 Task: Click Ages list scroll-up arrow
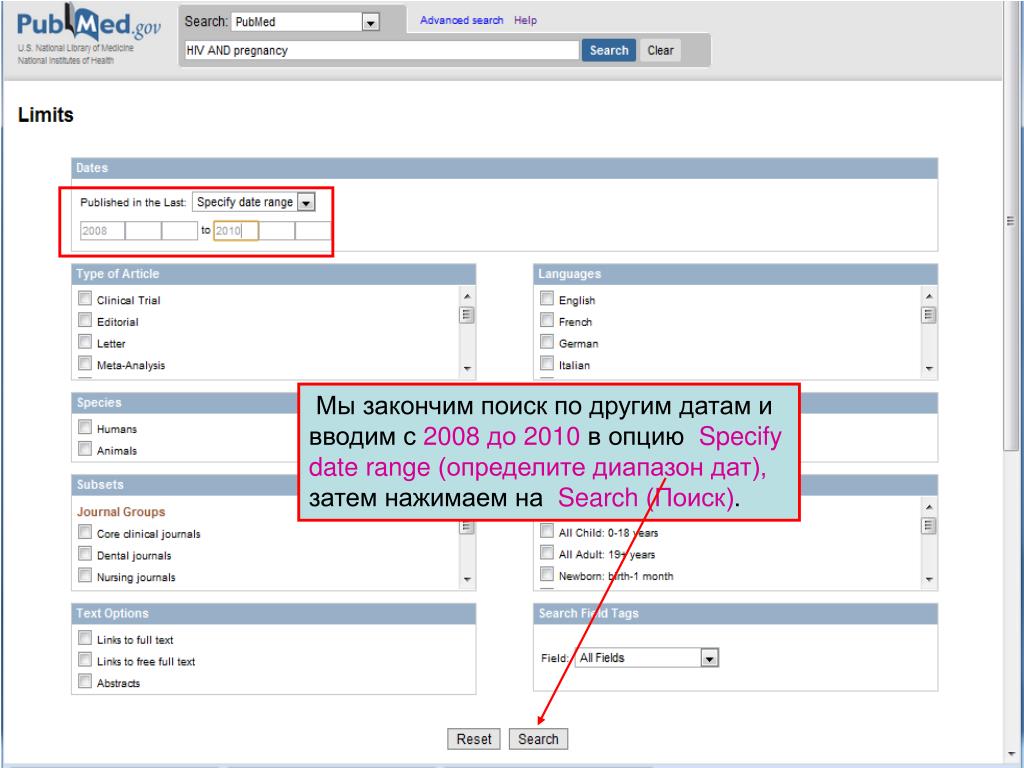tap(929, 507)
